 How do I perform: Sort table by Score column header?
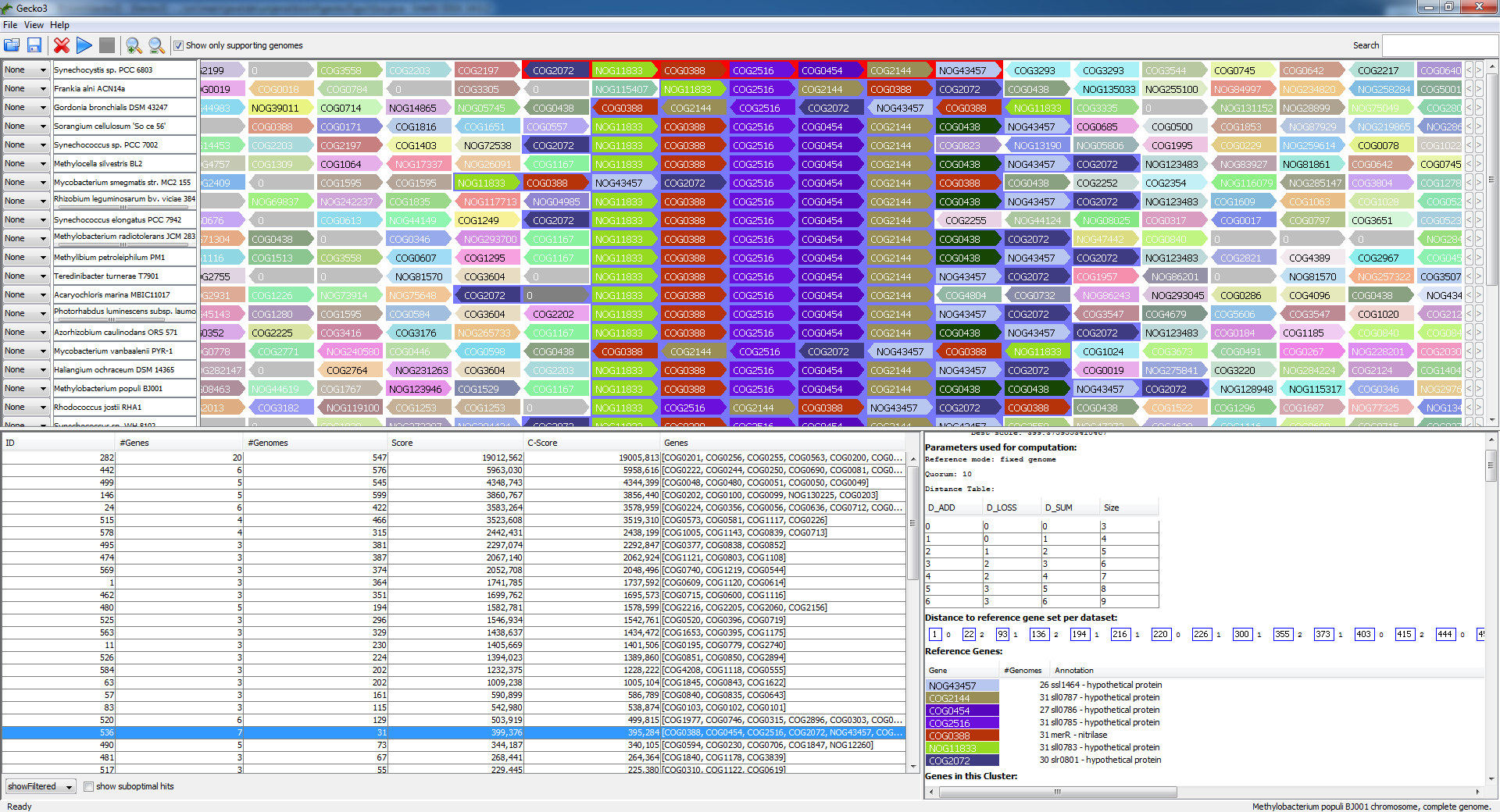[x=456, y=443]
